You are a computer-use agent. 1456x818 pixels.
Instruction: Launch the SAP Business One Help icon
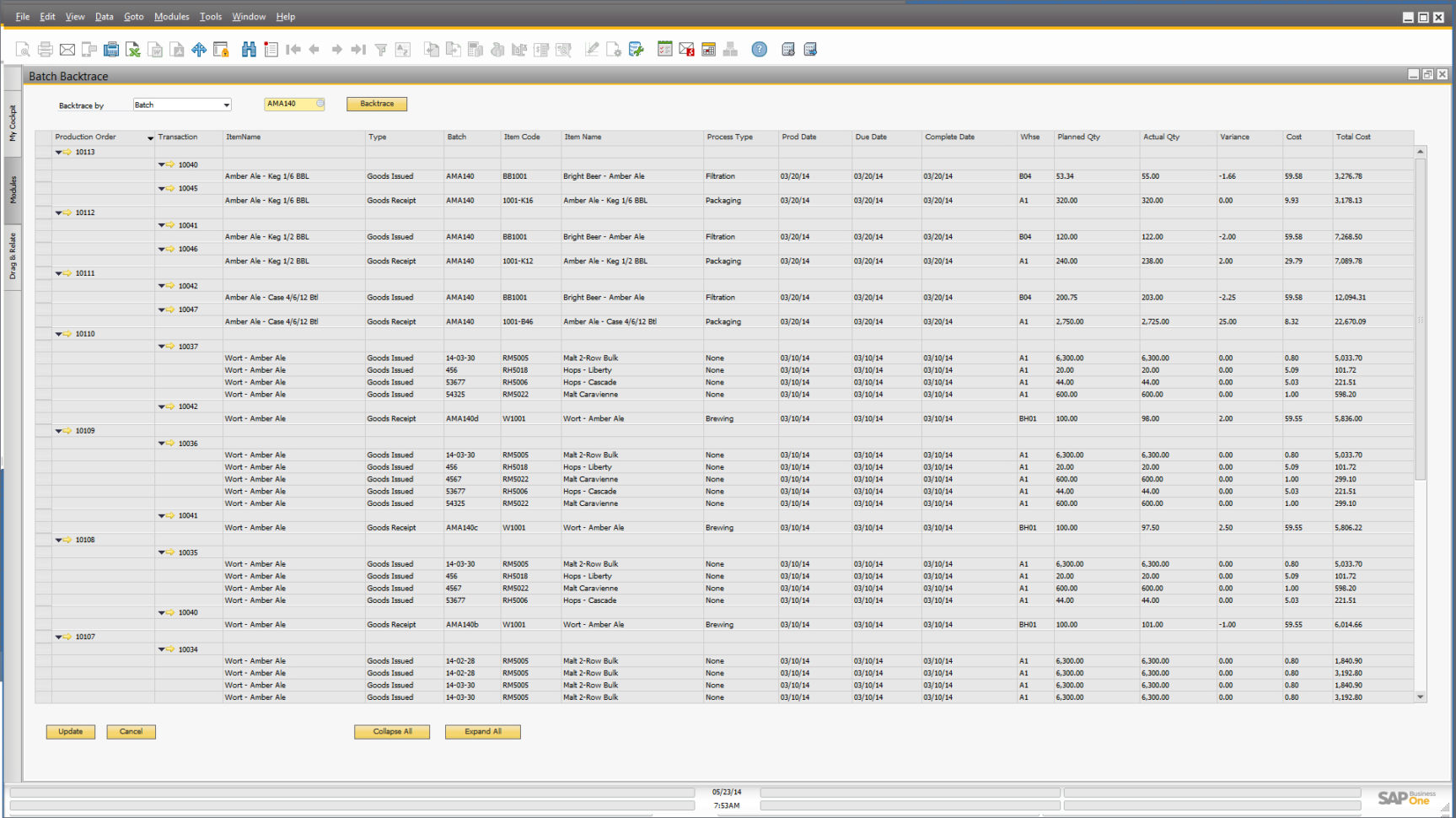pos(759,49)
